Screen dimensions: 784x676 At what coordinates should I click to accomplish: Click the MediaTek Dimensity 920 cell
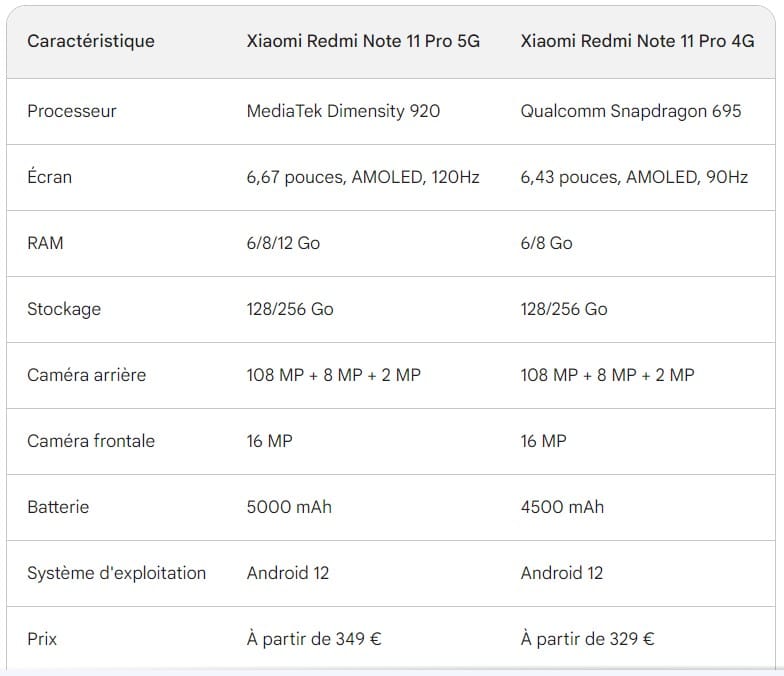[x=343, y=111]
